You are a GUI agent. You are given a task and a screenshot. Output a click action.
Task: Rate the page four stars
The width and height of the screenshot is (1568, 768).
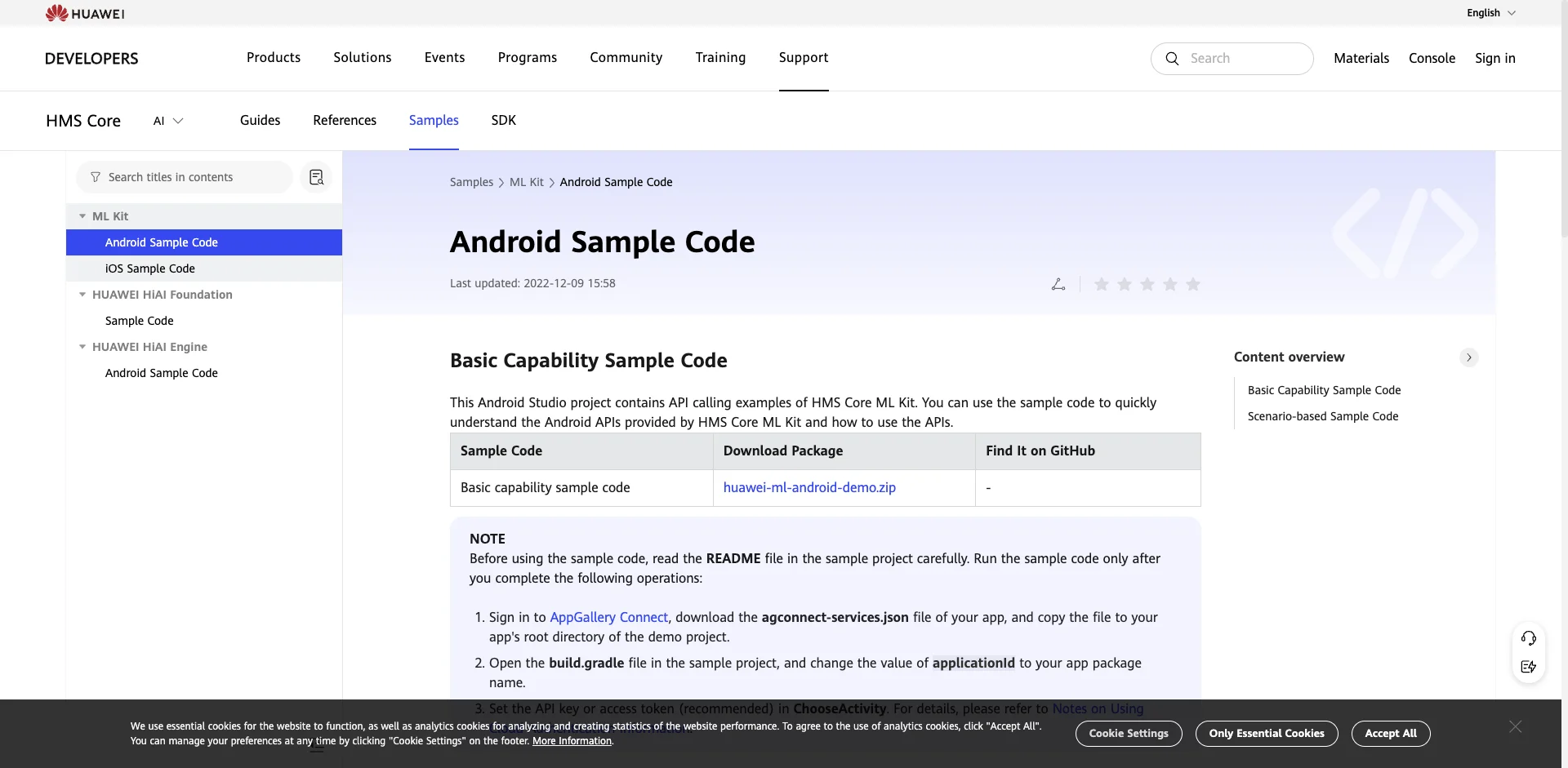pyautogui.click(x=1170, y=284)
